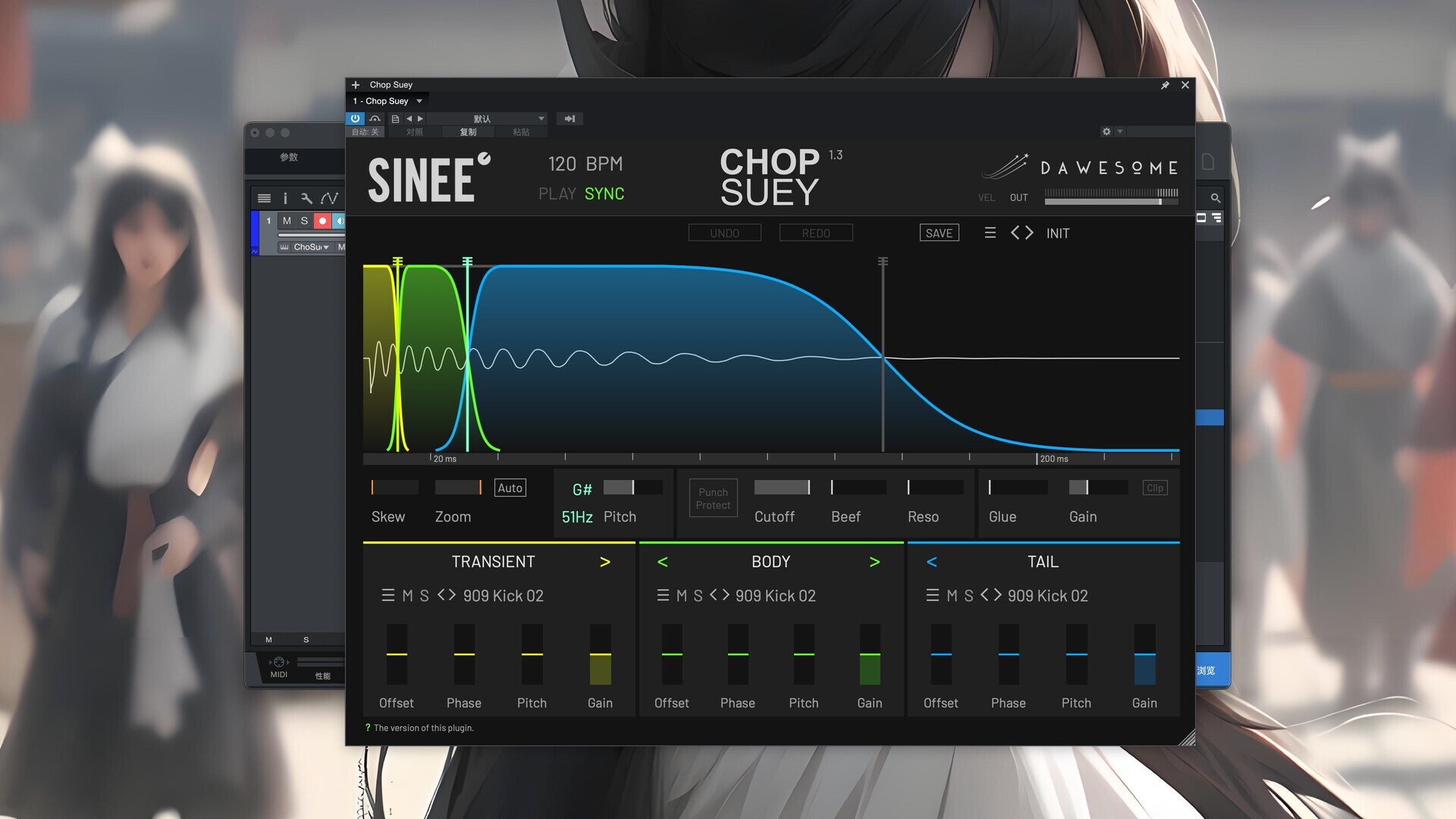Open the global preset hamburger menu

point(990,233)
